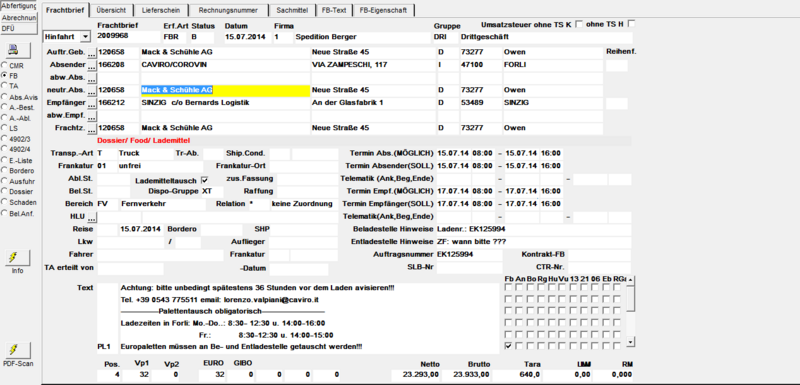Select the CMR radio option
This screenshot has width=800, height=385.
tap(5, 65)
